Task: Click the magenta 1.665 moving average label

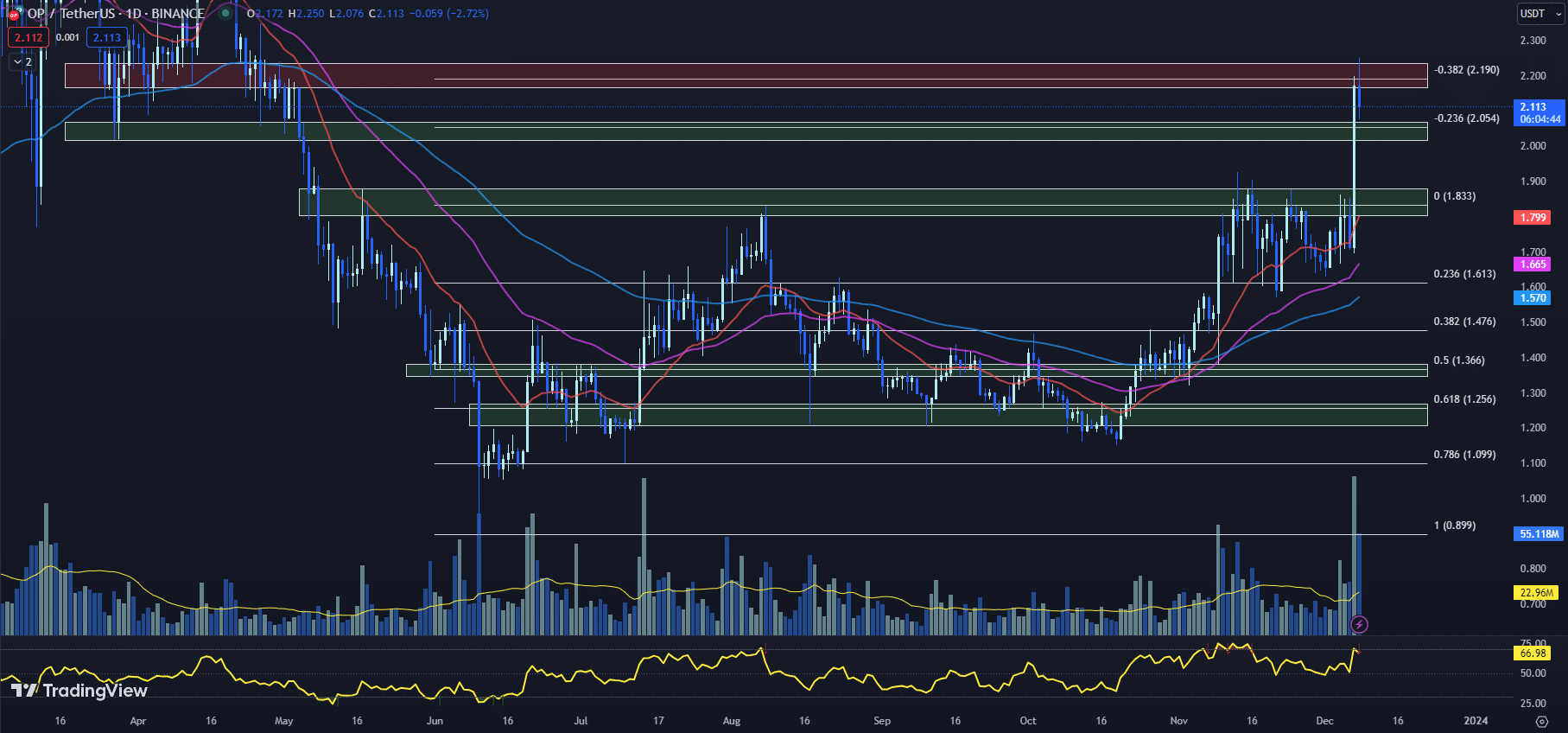Action: coord(1533,265)
